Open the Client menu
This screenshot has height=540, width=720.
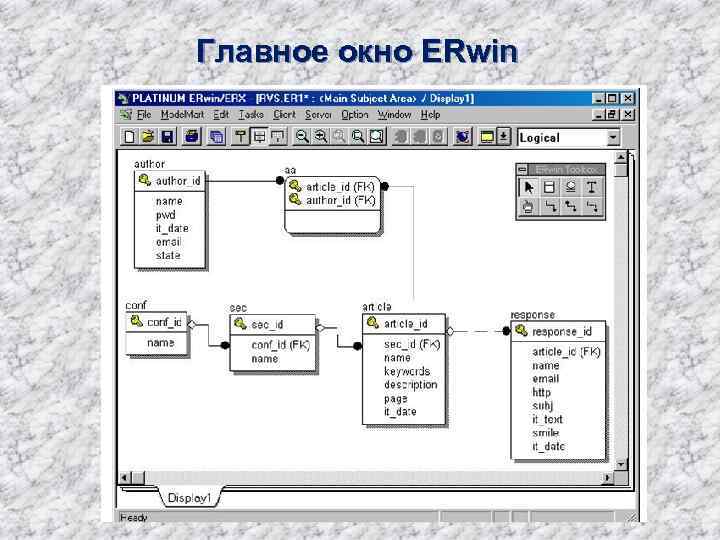(x=284, y=115)
